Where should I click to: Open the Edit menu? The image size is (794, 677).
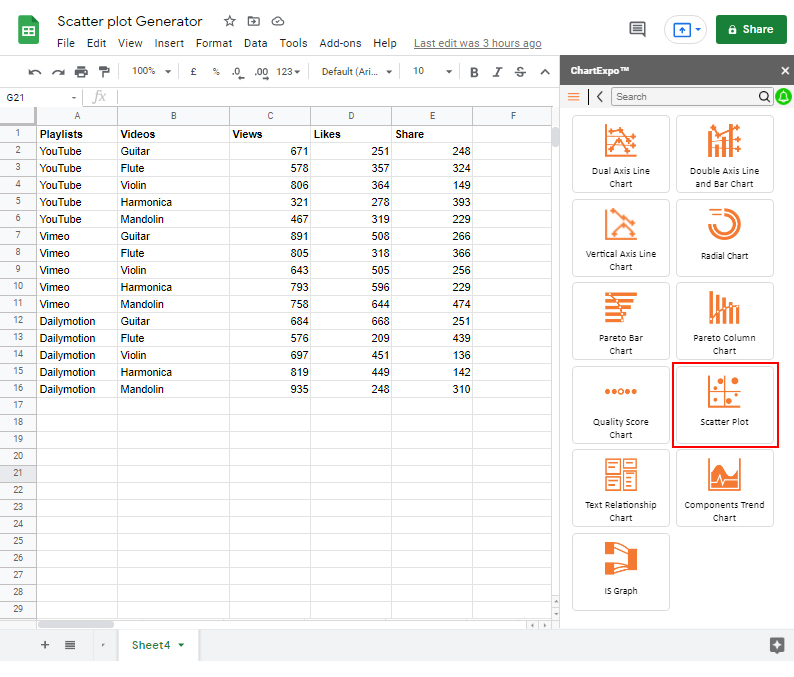96,44
